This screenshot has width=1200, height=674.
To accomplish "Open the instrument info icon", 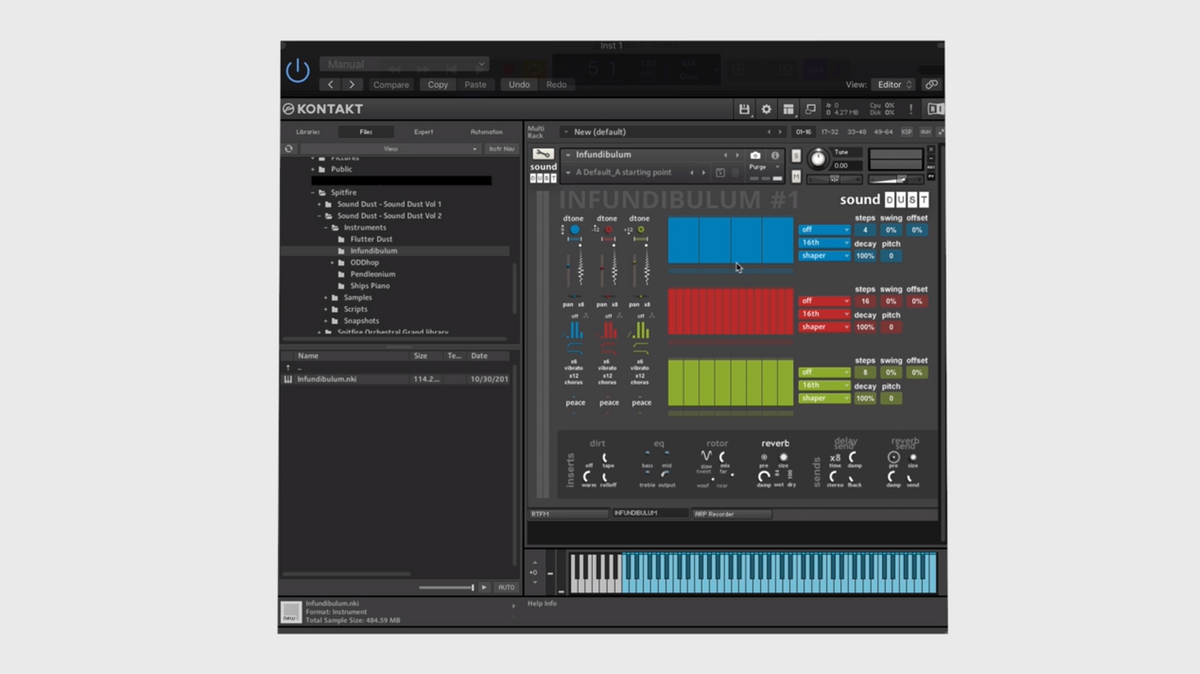I will tap(775, 156).
